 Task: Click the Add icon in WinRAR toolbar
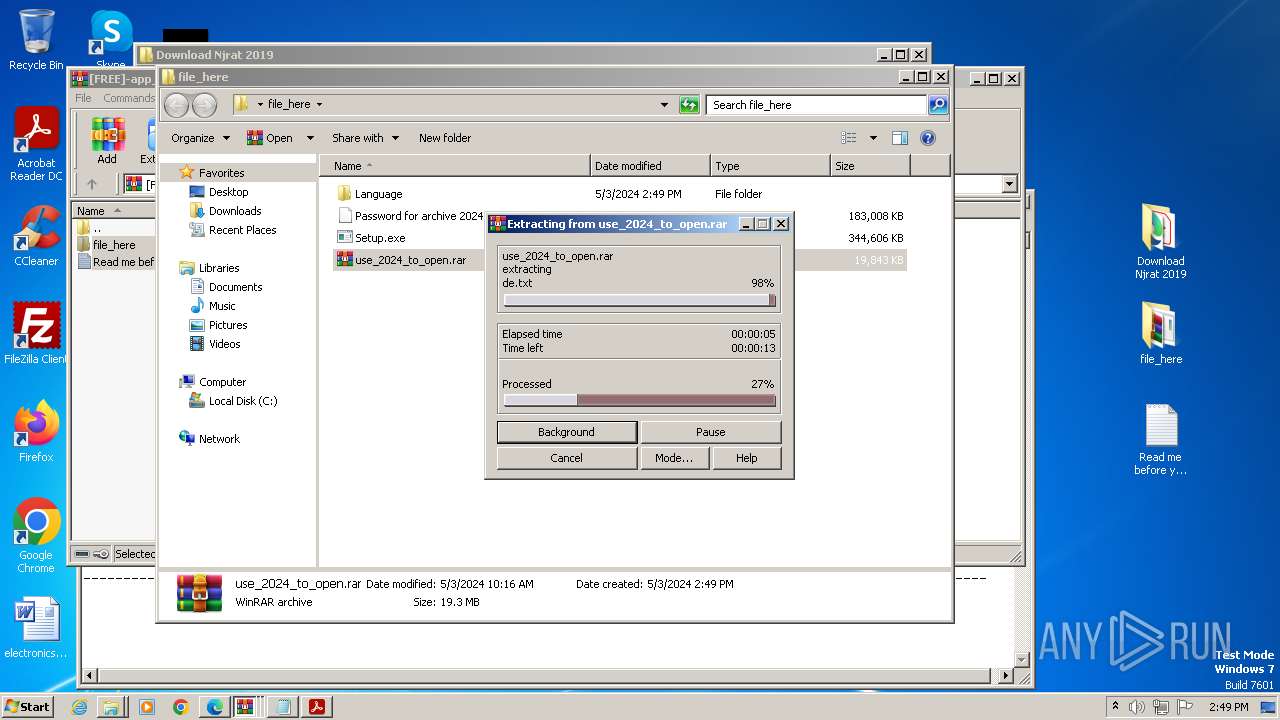tap(107, 141)
